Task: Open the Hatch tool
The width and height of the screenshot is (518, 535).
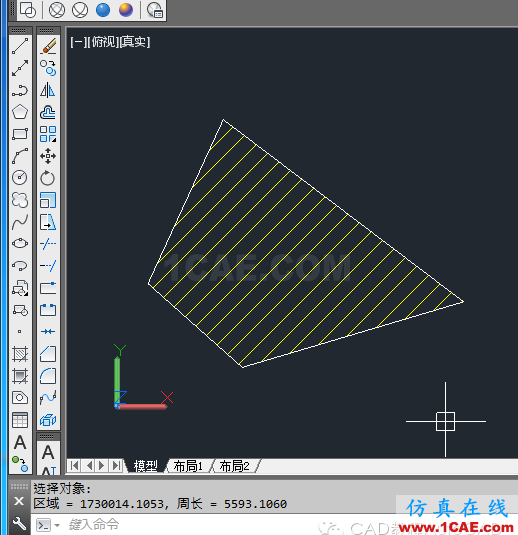Action: pos(20,353)
